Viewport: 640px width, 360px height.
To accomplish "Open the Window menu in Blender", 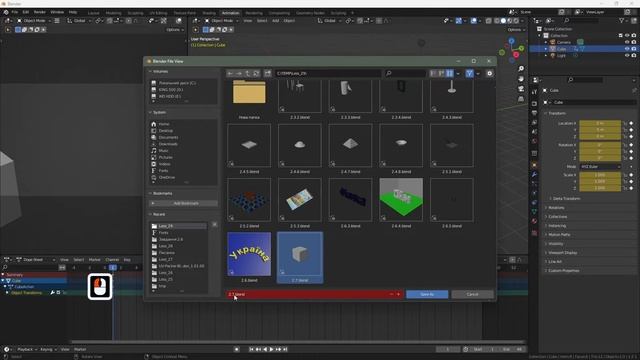I will pyautogui.click(x=57, y=12).
